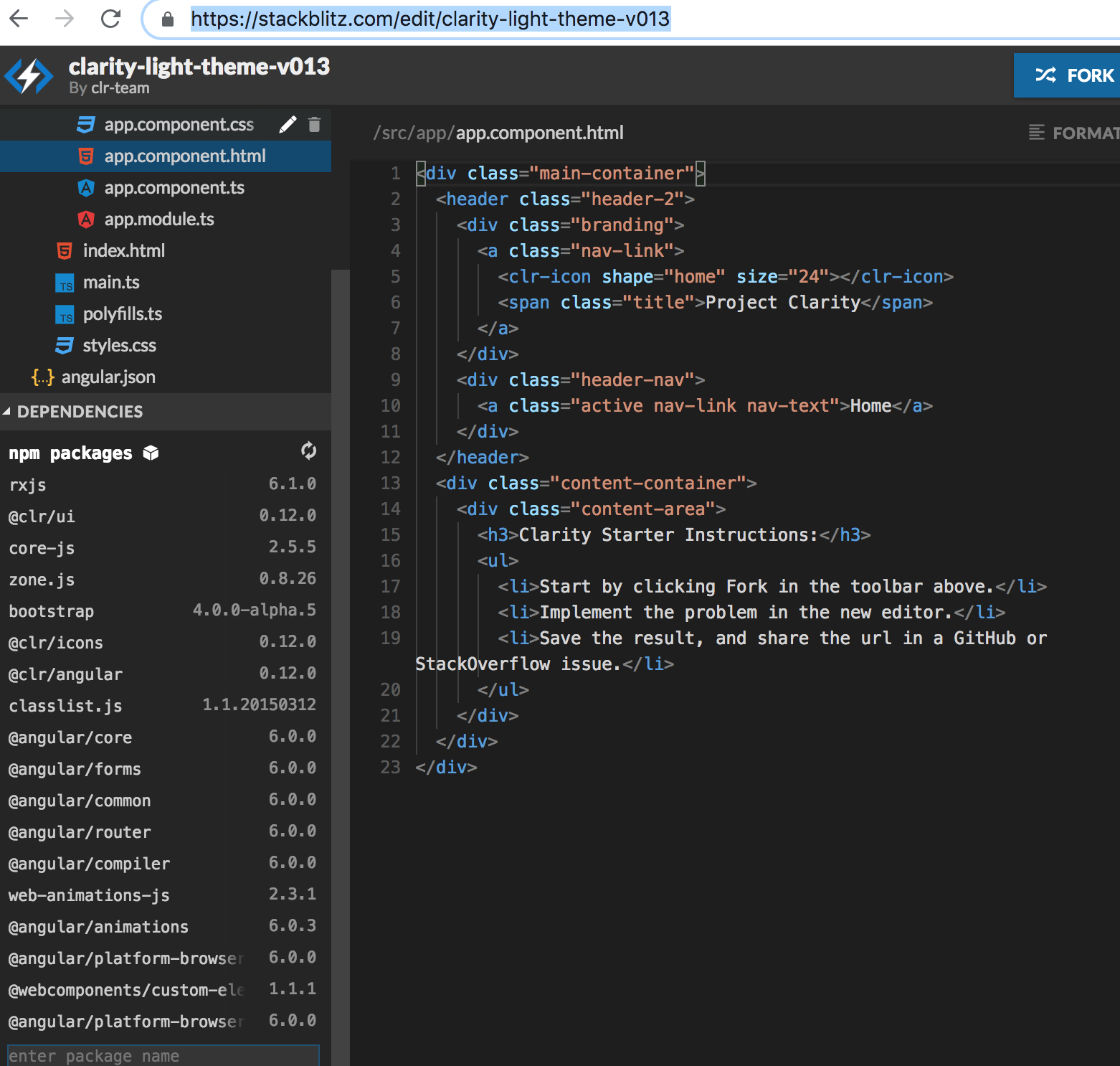Click the padlock icon in the address bar
This screenshot has width=1120, height=1066.
coord(168,19)
